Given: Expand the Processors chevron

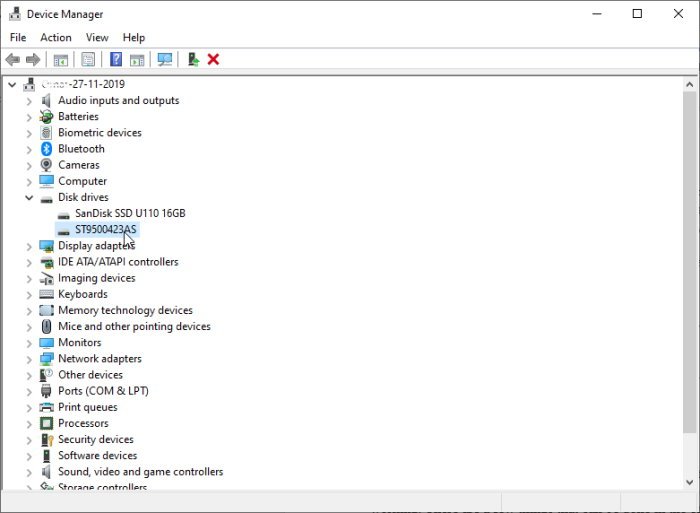Looking at the screenshot, I should coord(29,424).
